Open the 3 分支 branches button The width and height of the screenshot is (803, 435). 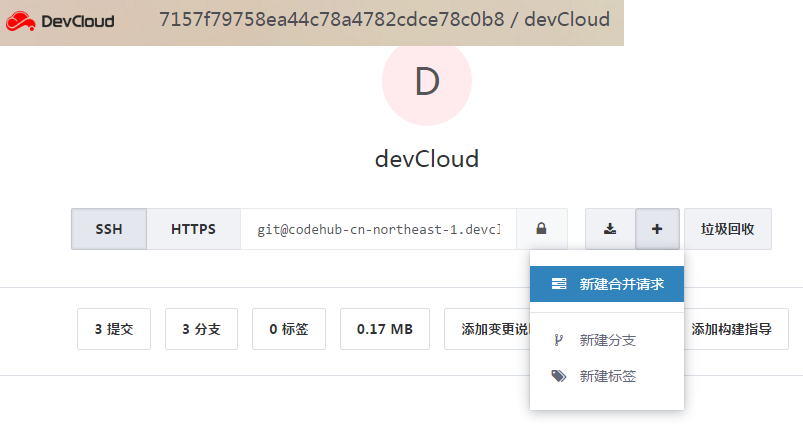[201, 329]
